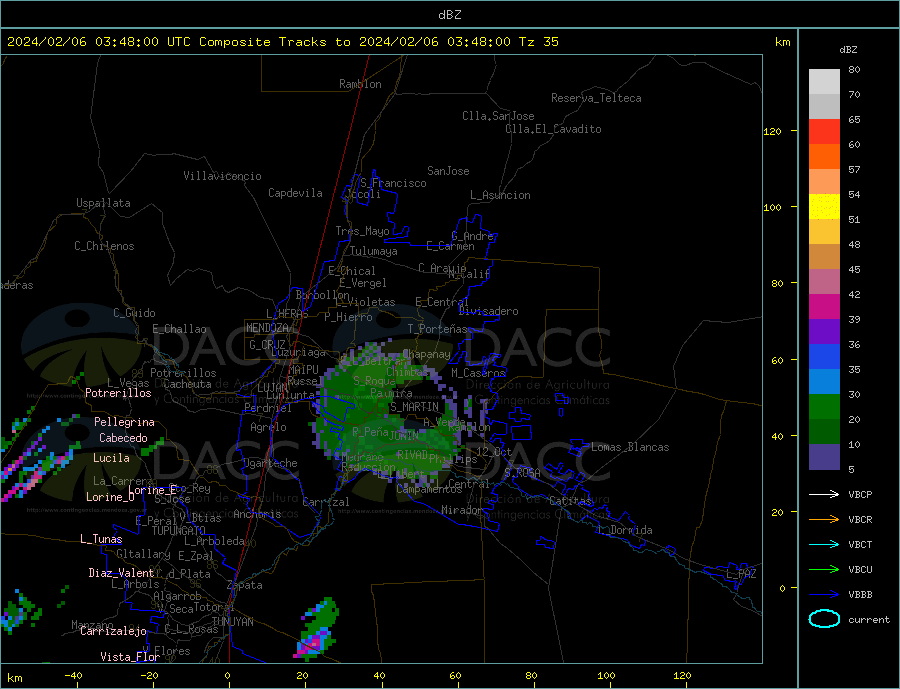Click the 'Villavicencio' place label
This screenshot has height=689, width=900.
coord(222,176)
